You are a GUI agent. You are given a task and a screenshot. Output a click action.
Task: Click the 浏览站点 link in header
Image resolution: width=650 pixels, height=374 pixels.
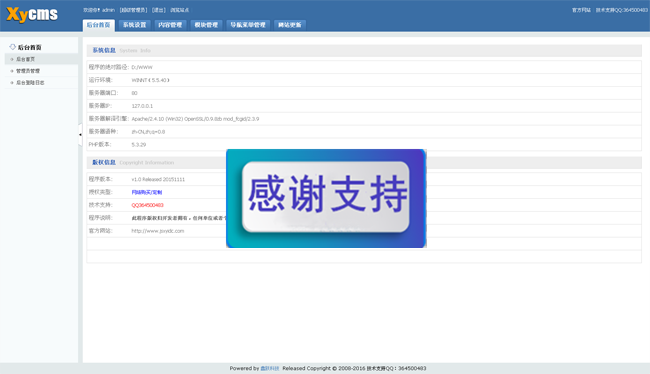[x=179, y=10]
